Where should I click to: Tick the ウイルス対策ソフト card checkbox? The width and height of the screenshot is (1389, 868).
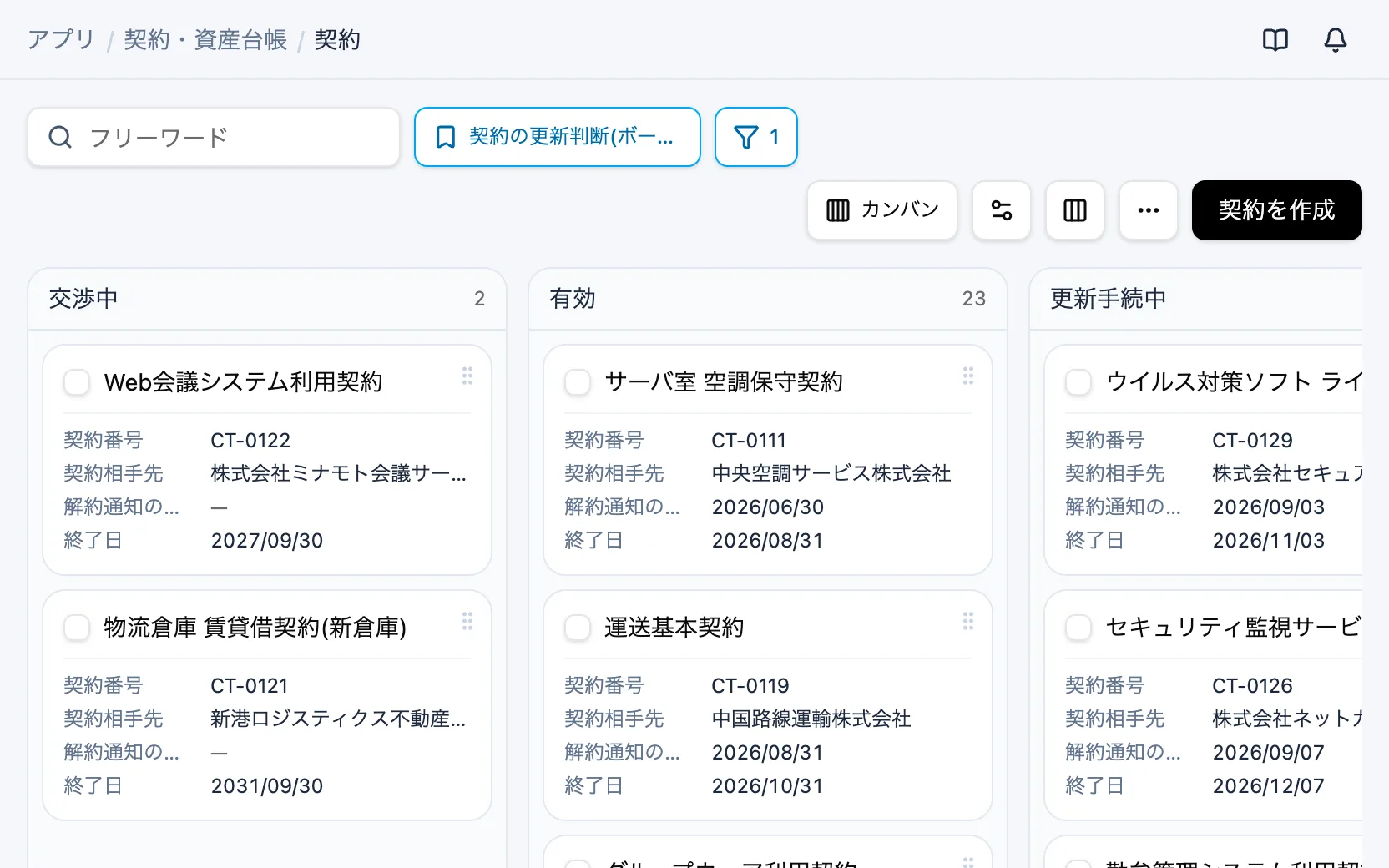point(1078,382)
